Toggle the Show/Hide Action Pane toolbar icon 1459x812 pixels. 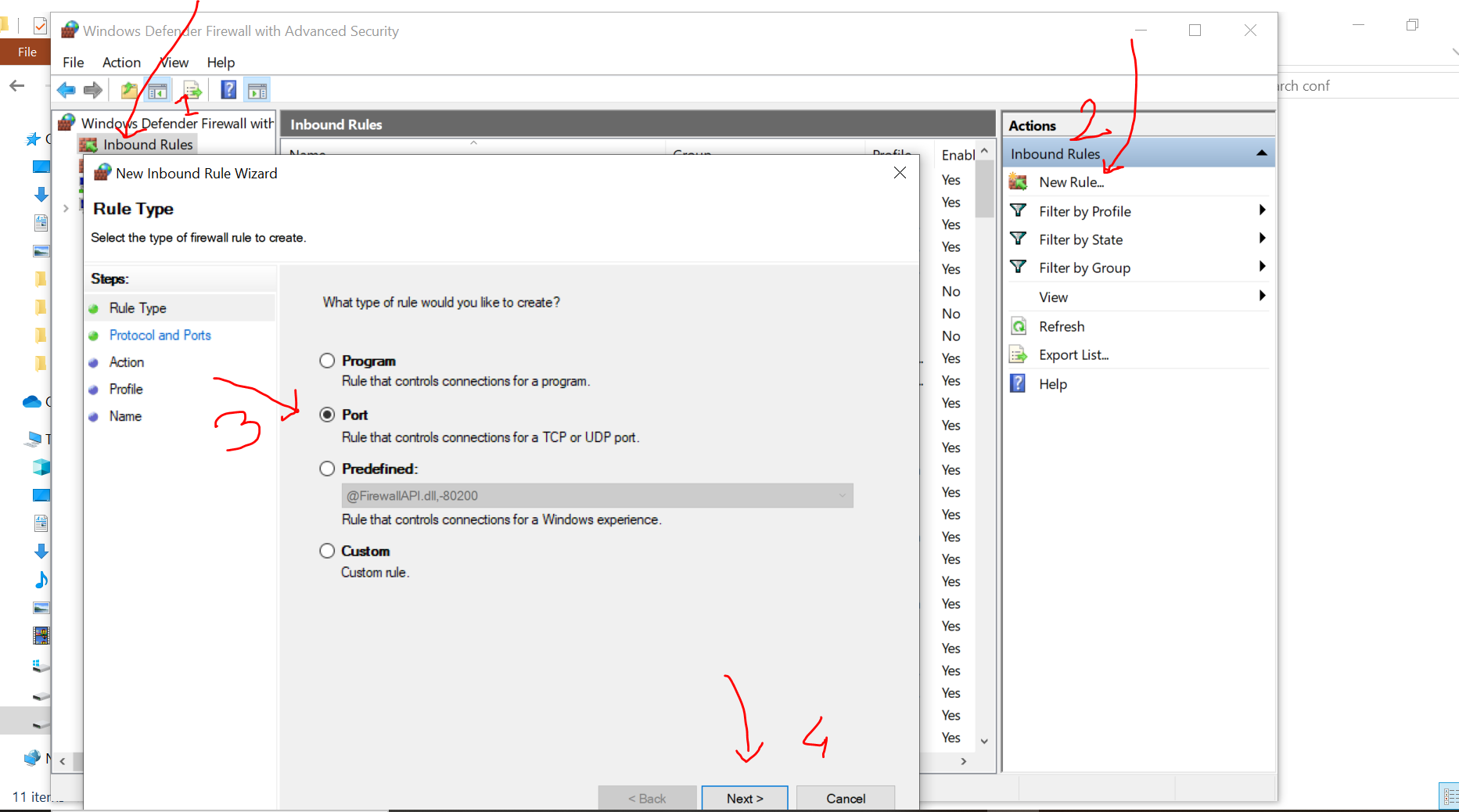257,91
